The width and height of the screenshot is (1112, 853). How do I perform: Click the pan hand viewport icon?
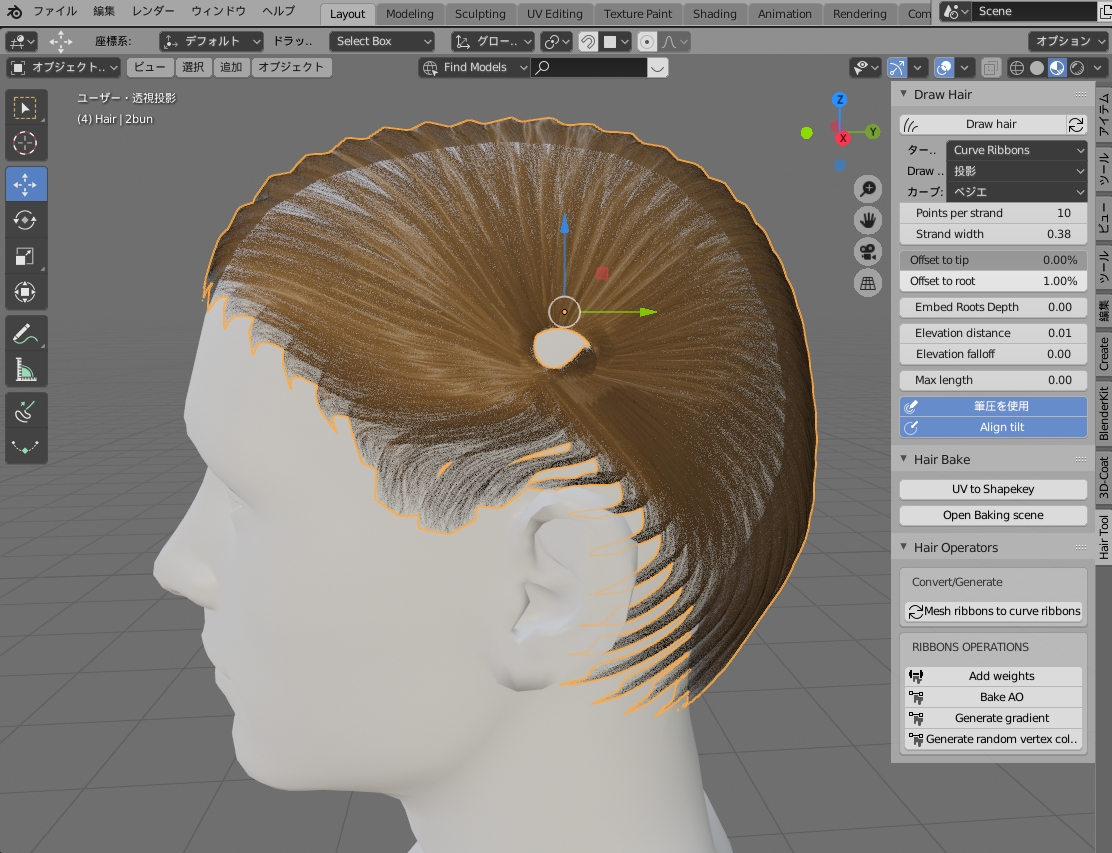pos(867,220)
